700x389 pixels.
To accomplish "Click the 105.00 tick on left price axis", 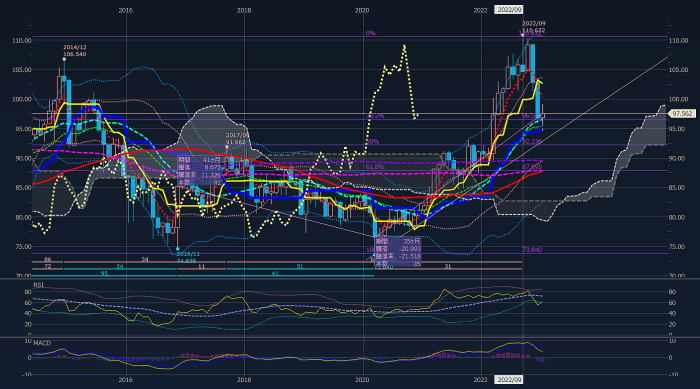I will coord(21,70).
